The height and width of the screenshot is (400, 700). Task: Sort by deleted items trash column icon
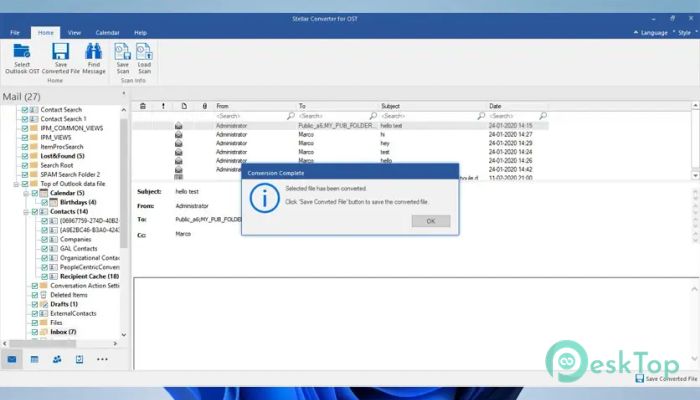[x=143, y=106]
